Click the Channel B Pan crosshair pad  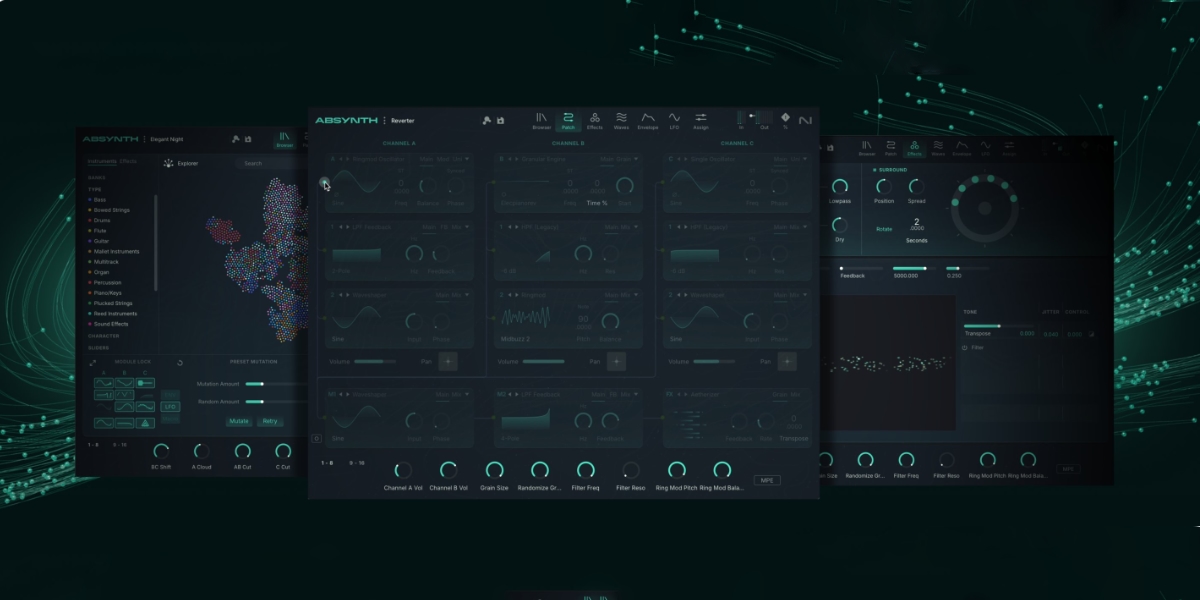point(616,361)
